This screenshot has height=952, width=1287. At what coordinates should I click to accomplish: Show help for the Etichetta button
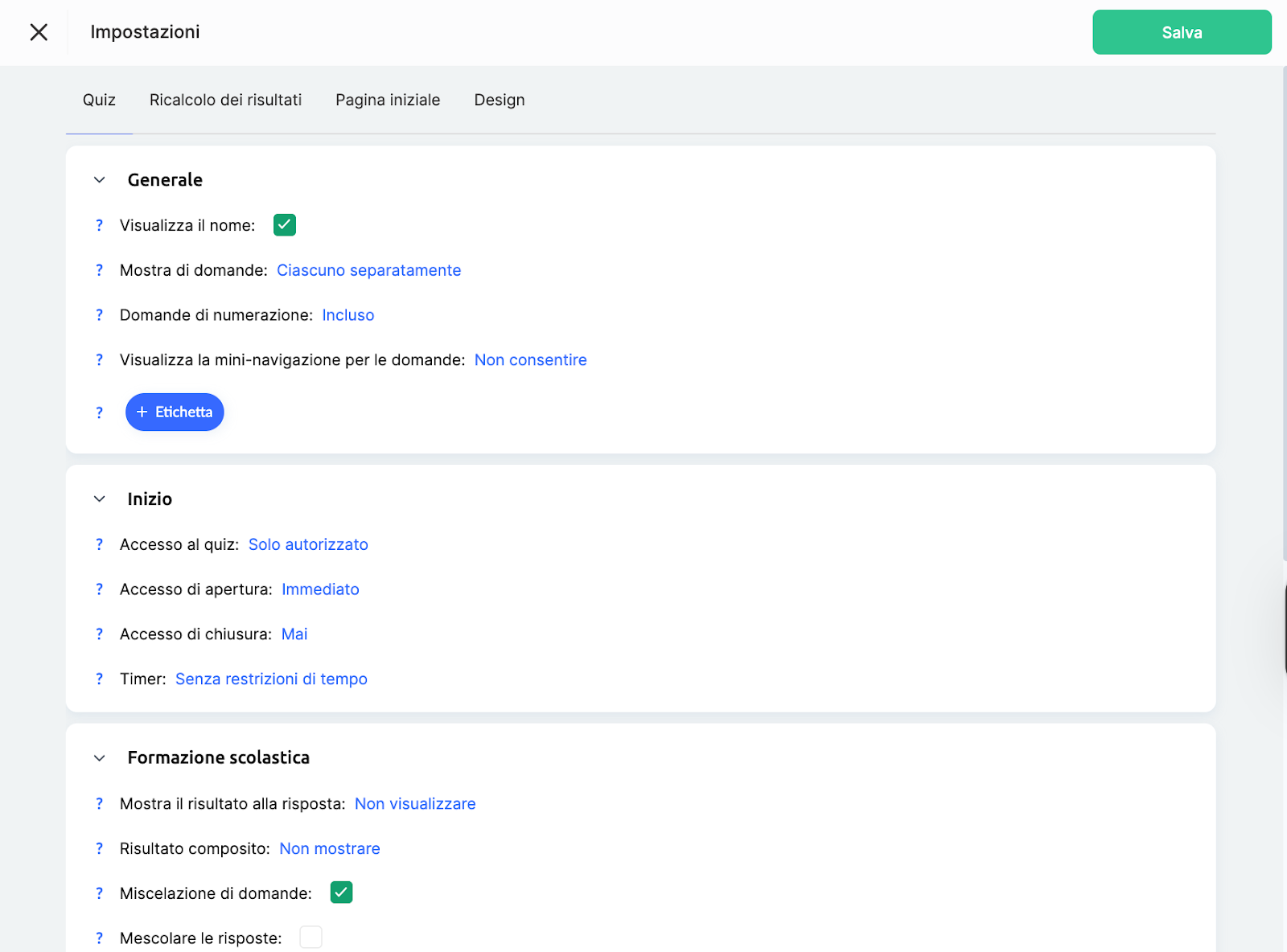point(99,412)
